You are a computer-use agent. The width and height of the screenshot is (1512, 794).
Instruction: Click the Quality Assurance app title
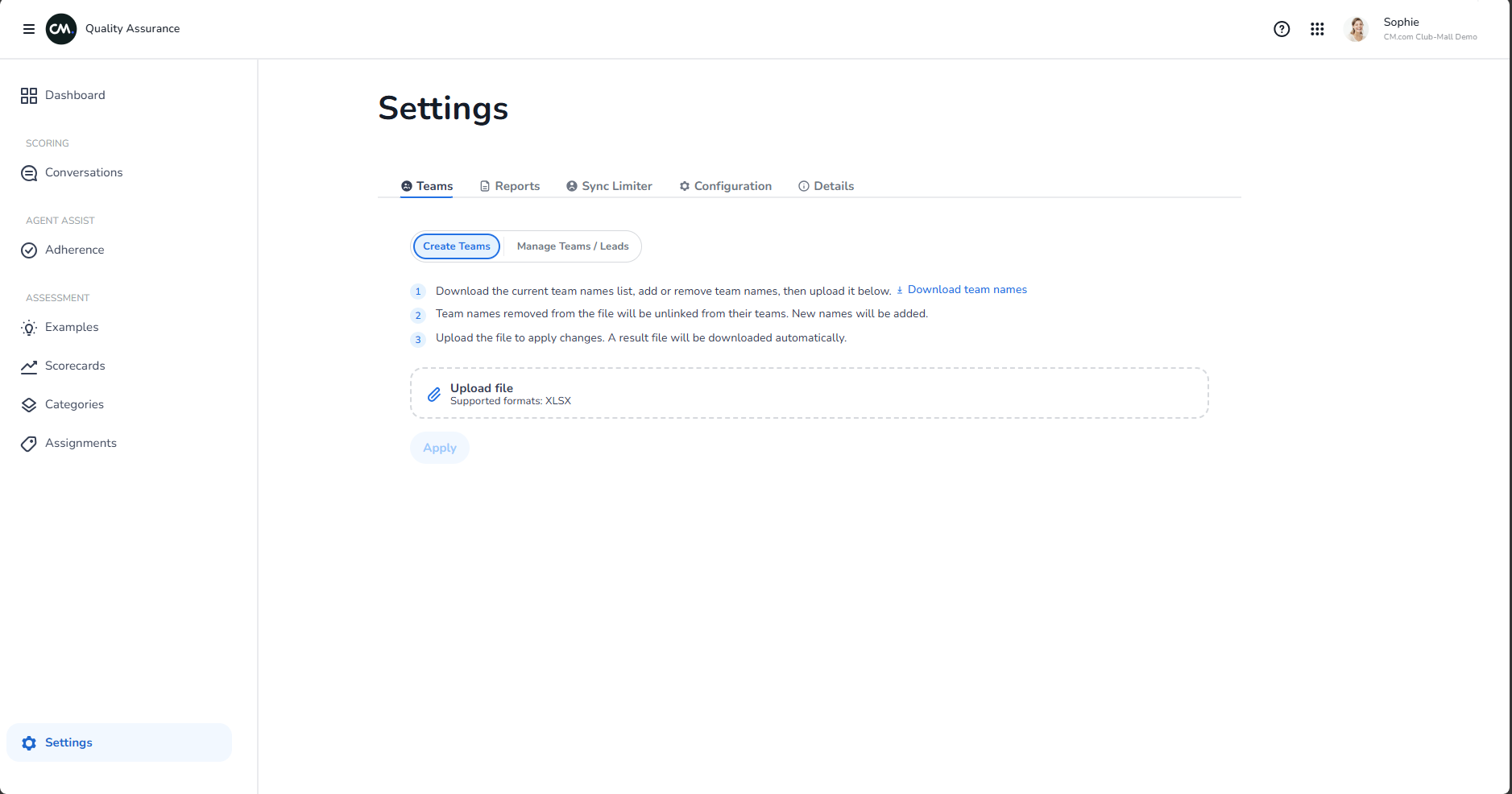pyautogui.click(x=133, y=29)
